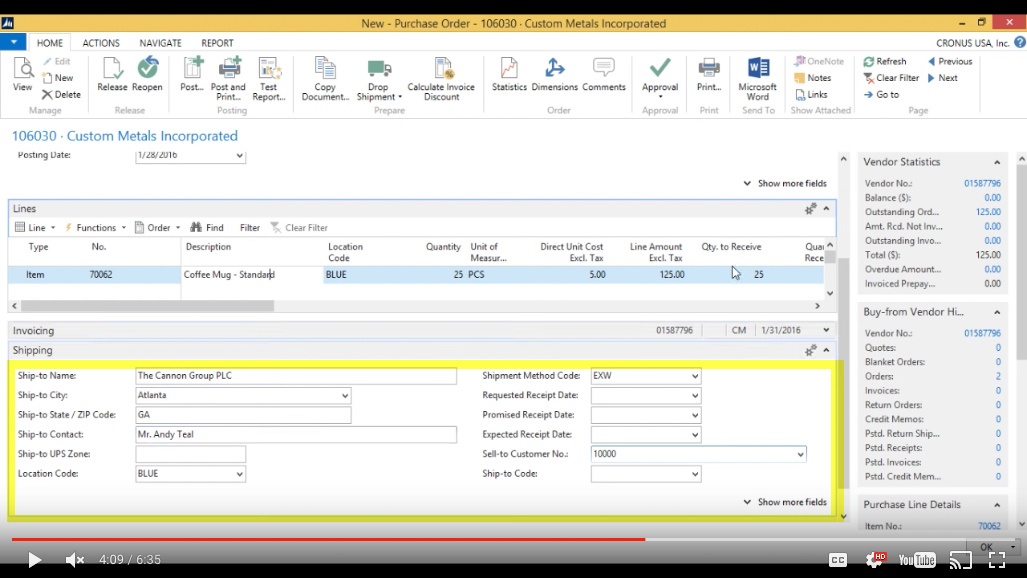Edit the Ship-to Contact field

(x=296, y=434)
